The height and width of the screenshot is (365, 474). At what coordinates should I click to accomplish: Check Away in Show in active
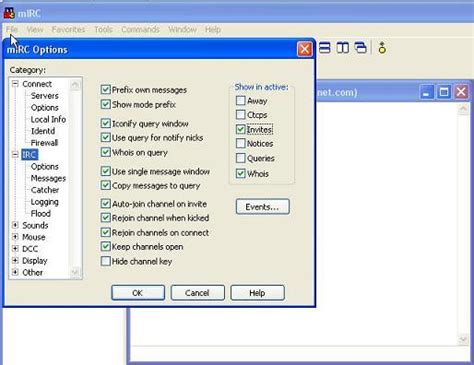coord(240,100)
